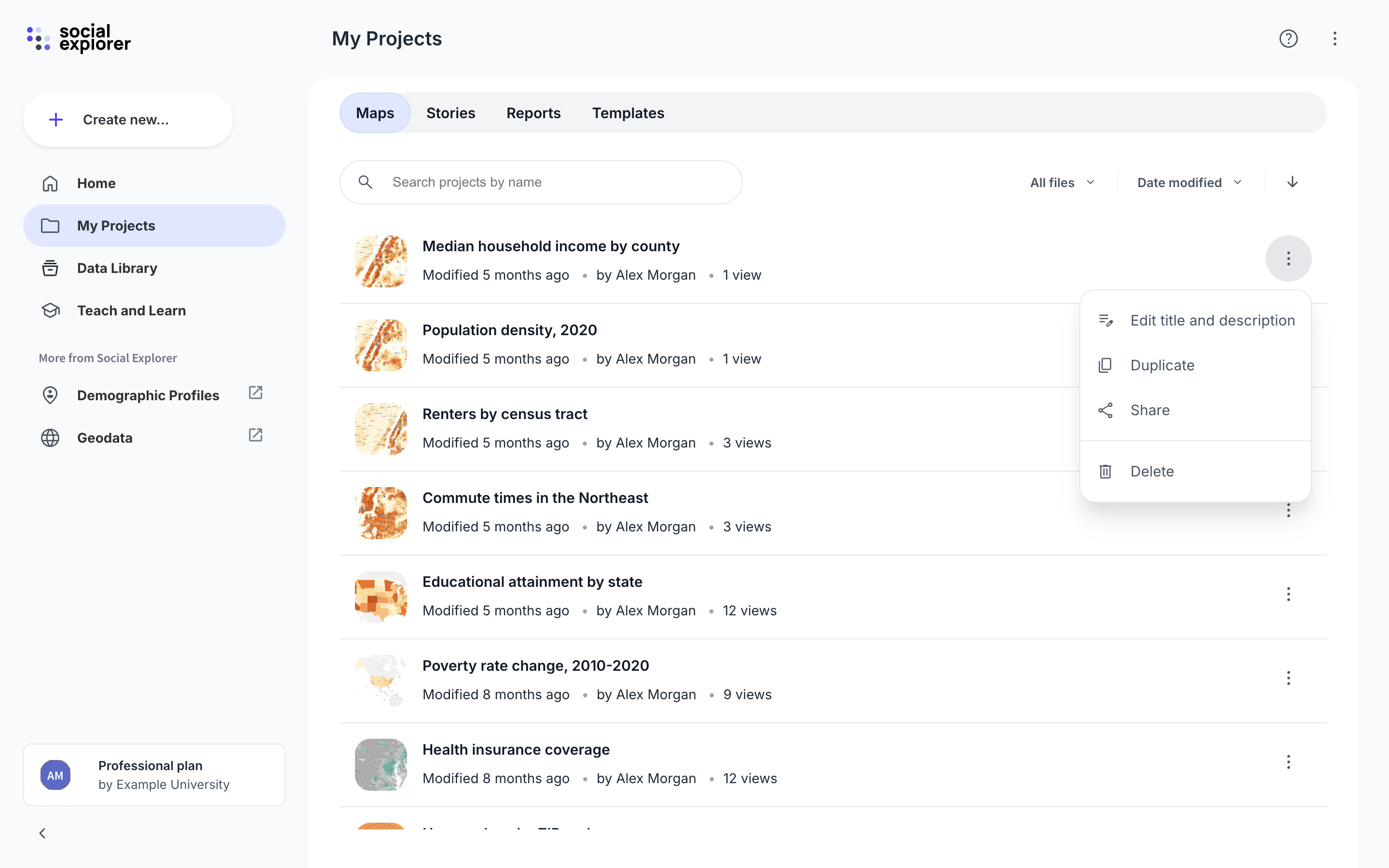The height and width of the screenshot is (868, 1389).
Task: Open Population density, 2020 thumbnail
Action: coord(381,345)
